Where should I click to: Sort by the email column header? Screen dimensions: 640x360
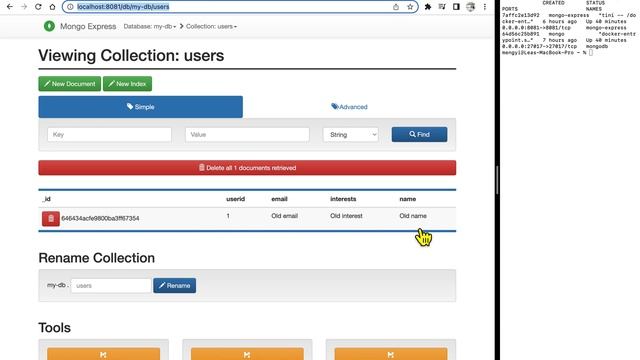(x=280, y=199)
